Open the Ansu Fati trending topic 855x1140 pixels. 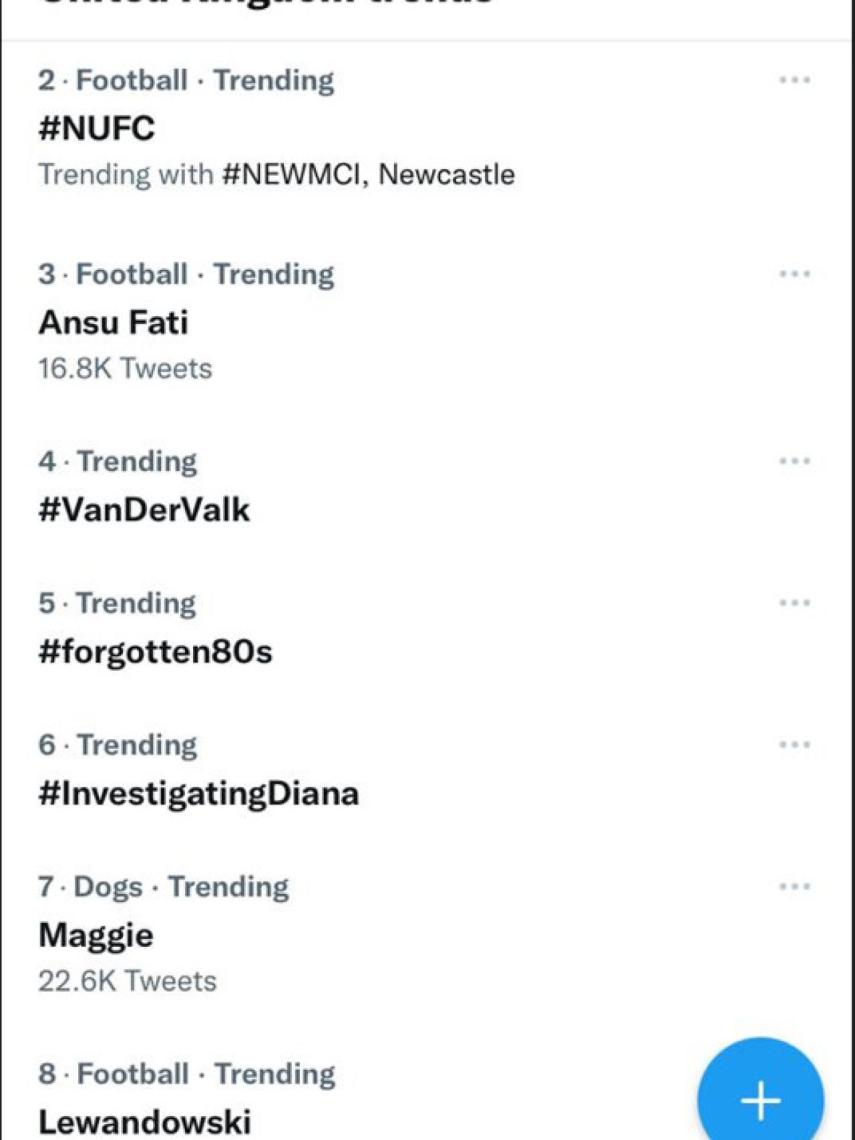coord(113,322)
